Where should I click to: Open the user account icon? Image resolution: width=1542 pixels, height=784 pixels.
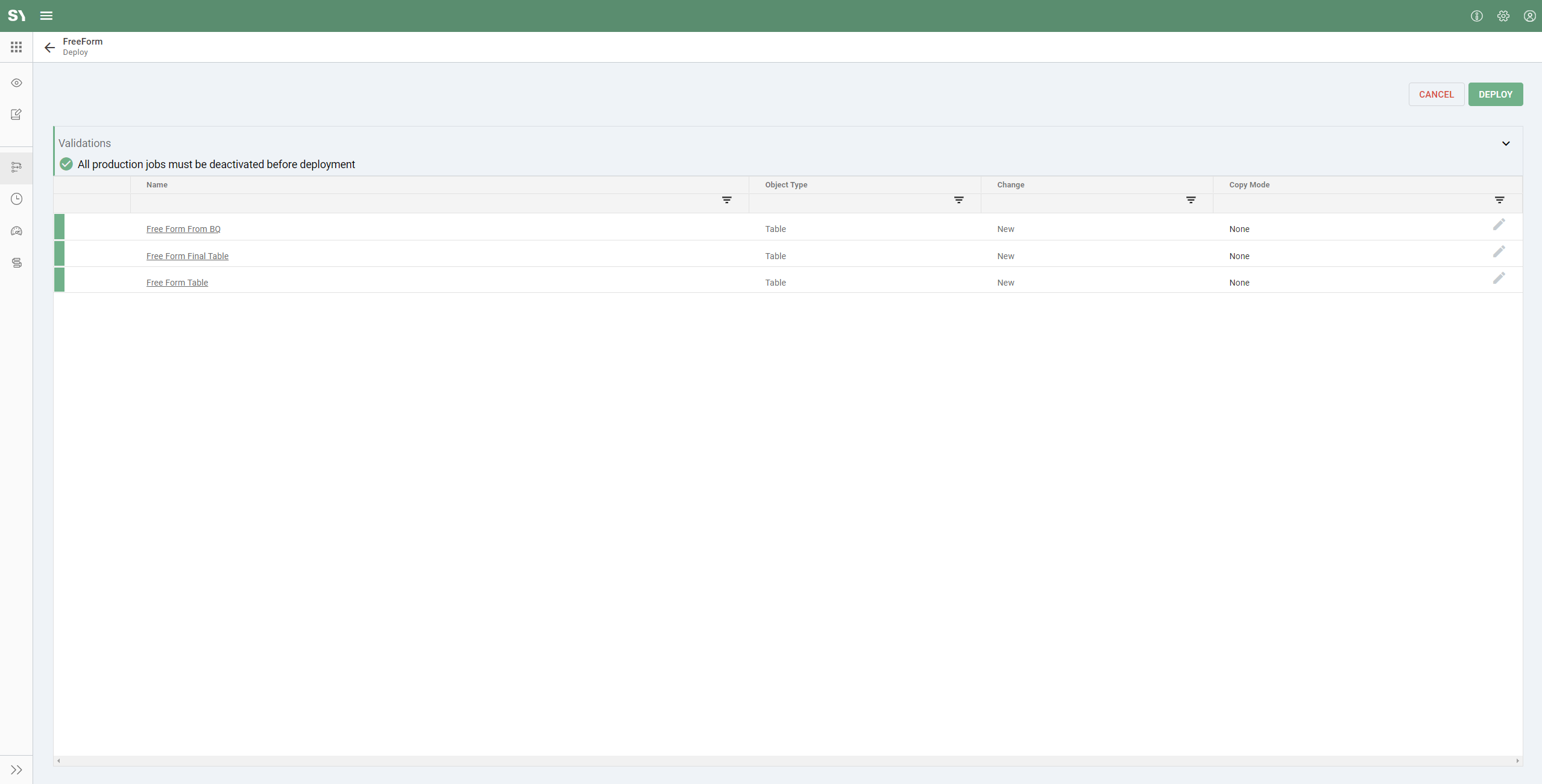1529,16
